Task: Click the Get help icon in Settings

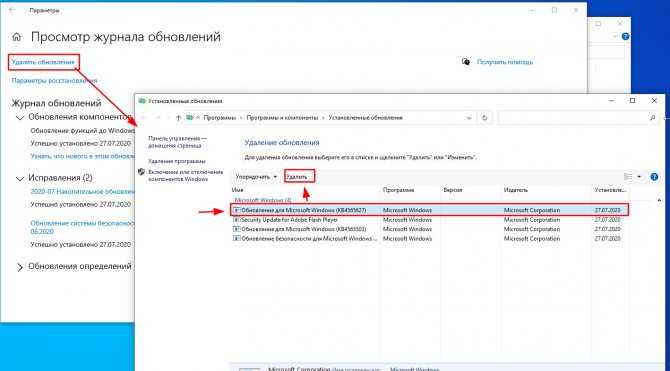Action: [466, 62]
